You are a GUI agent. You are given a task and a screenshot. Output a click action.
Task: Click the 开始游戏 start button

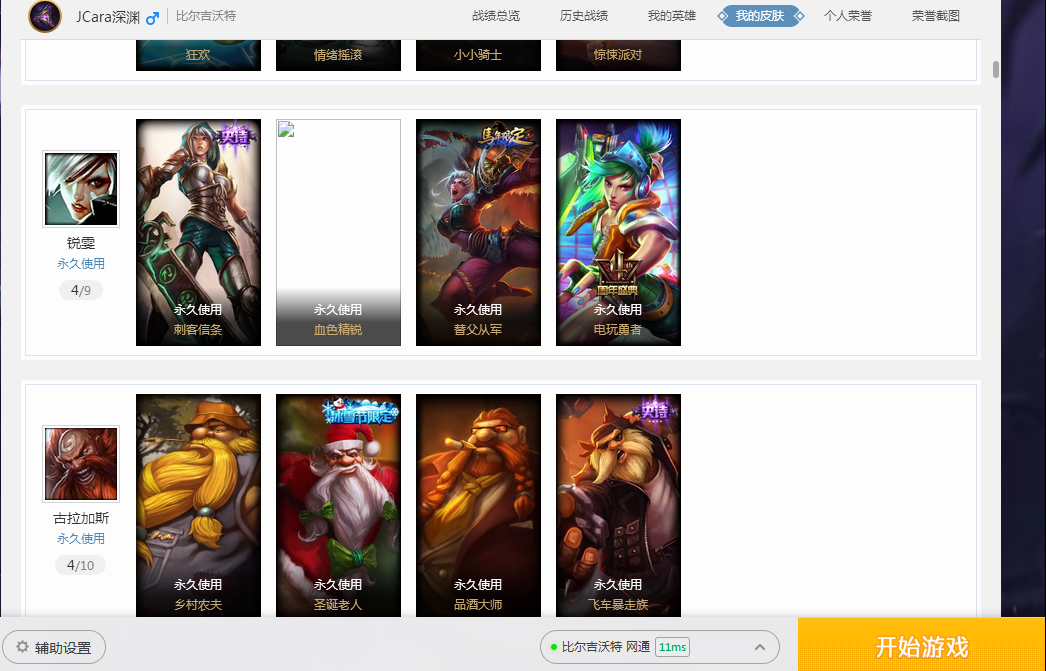coord(922,644)
